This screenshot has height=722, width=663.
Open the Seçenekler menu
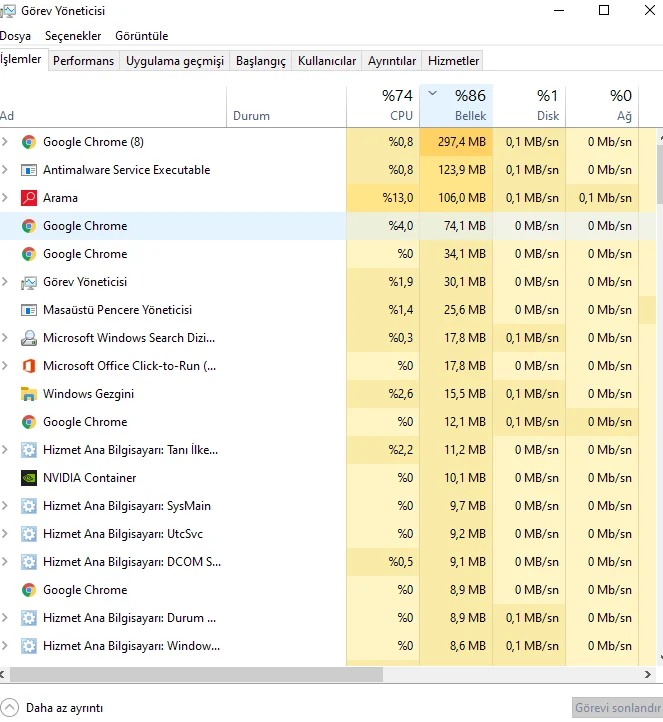[73, 35]
